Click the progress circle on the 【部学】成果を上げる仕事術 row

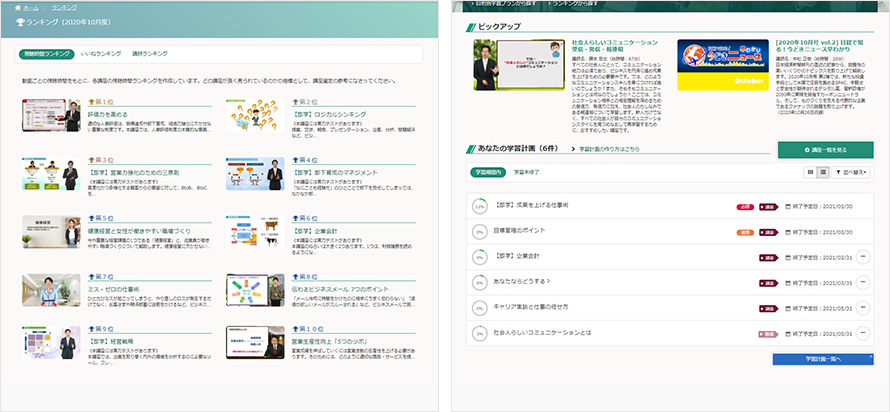480,207
